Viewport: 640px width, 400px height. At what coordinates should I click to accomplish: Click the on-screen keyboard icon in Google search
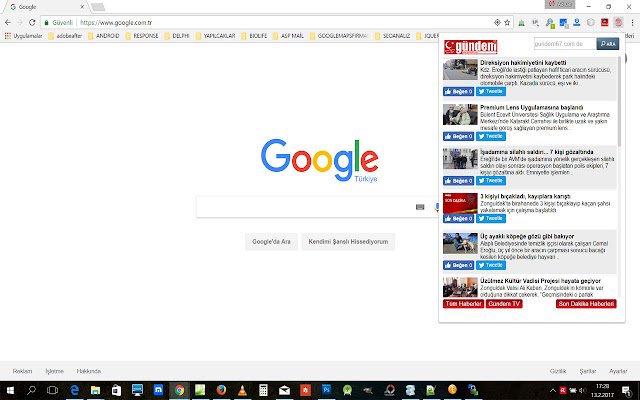pos(420,207)
